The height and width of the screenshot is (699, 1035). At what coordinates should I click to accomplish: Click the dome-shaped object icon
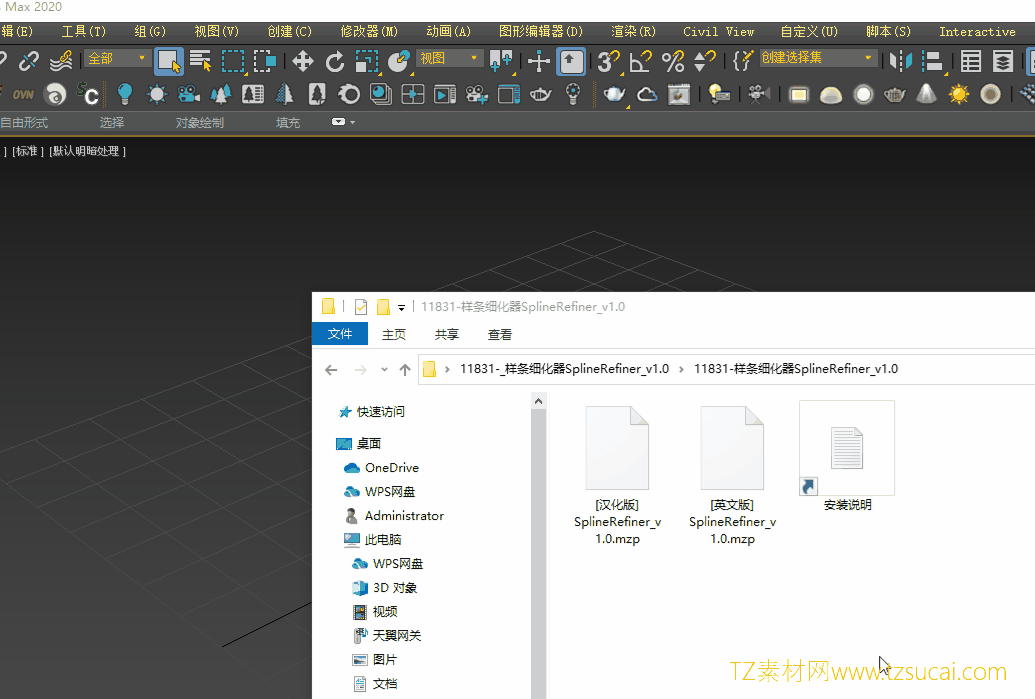pos(830,95)
